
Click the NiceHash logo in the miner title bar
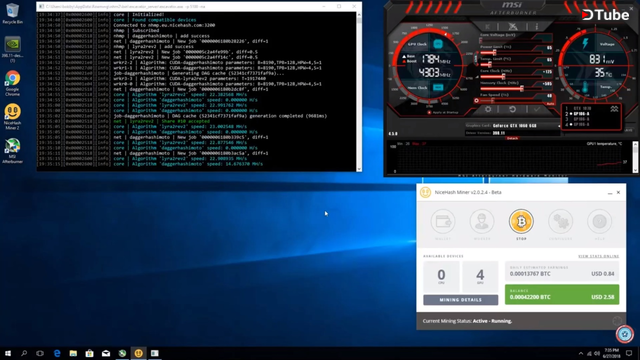(425, 192)
